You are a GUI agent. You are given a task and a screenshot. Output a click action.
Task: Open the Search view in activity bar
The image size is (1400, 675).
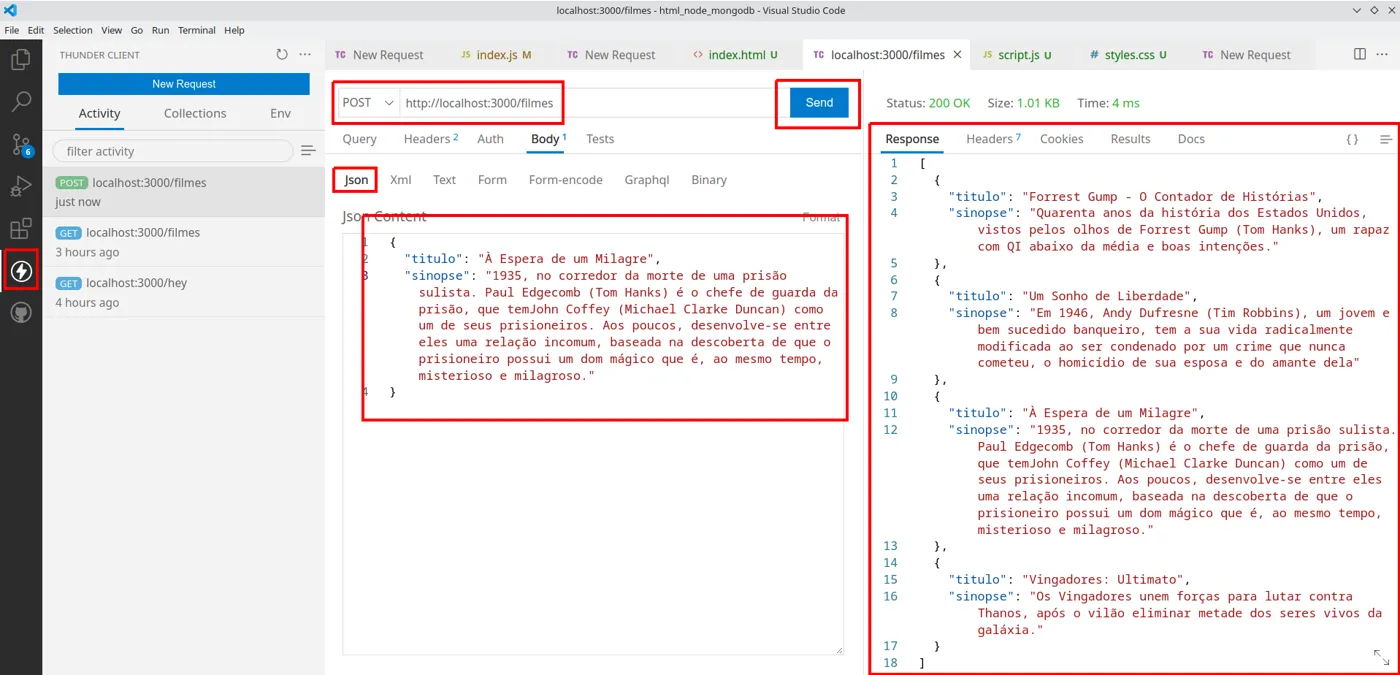pos(20,102)
